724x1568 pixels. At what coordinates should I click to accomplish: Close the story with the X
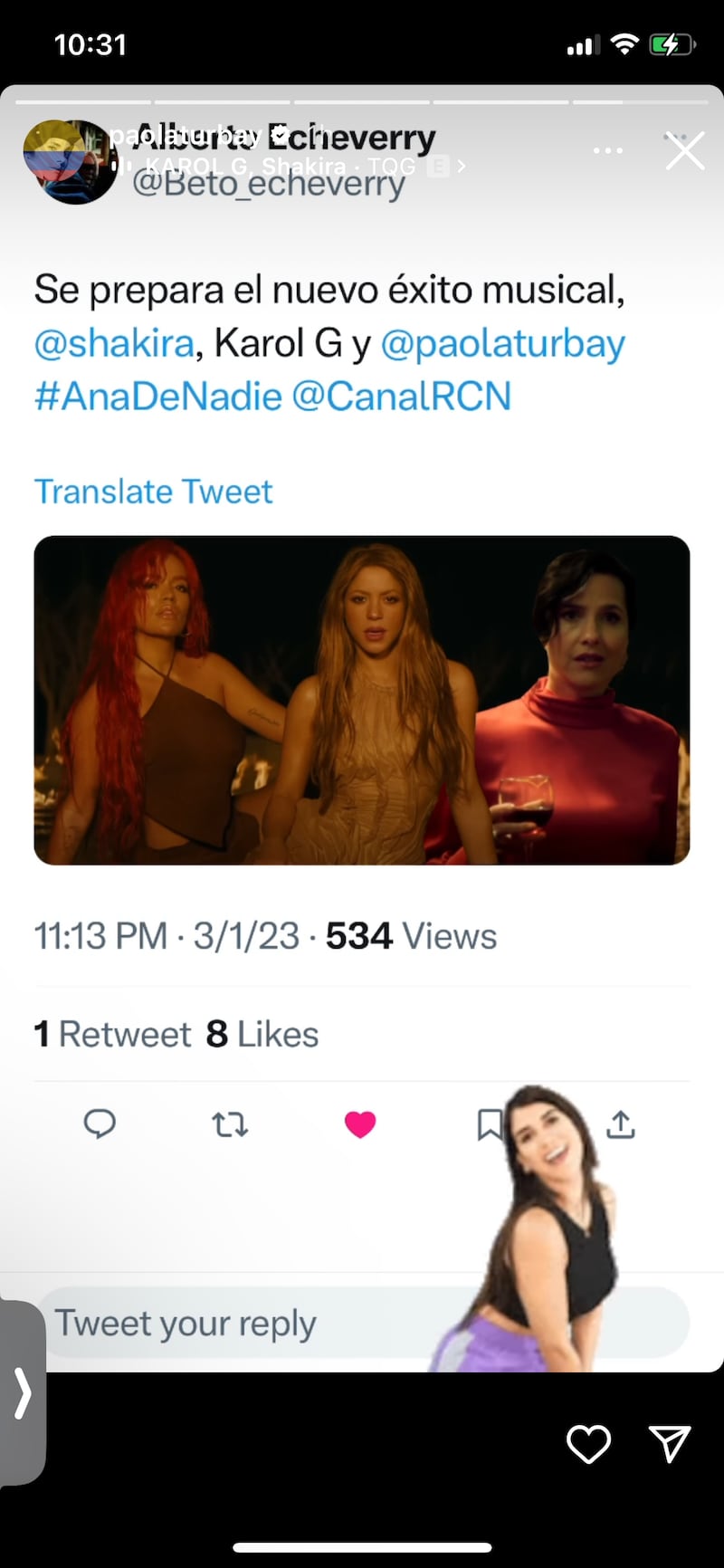pos(685,150)
